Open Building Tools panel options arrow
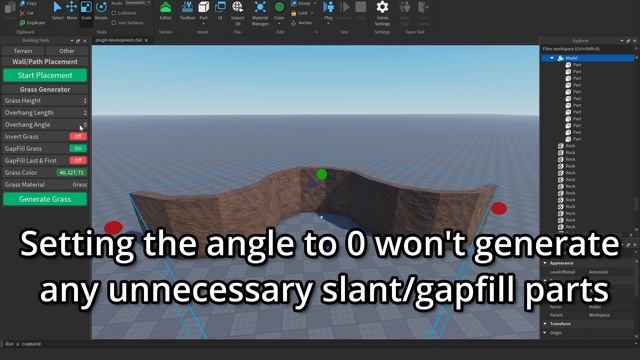 pos(72,41)
